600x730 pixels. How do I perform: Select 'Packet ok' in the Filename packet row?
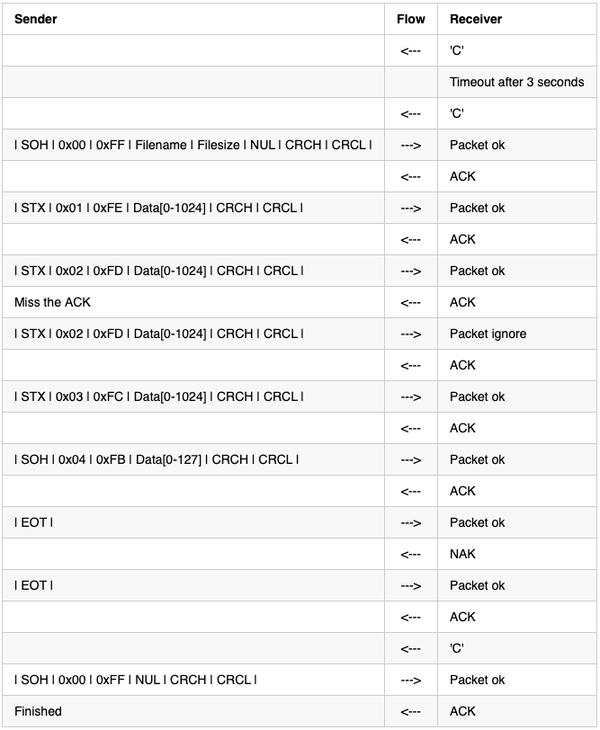(477, 145)
